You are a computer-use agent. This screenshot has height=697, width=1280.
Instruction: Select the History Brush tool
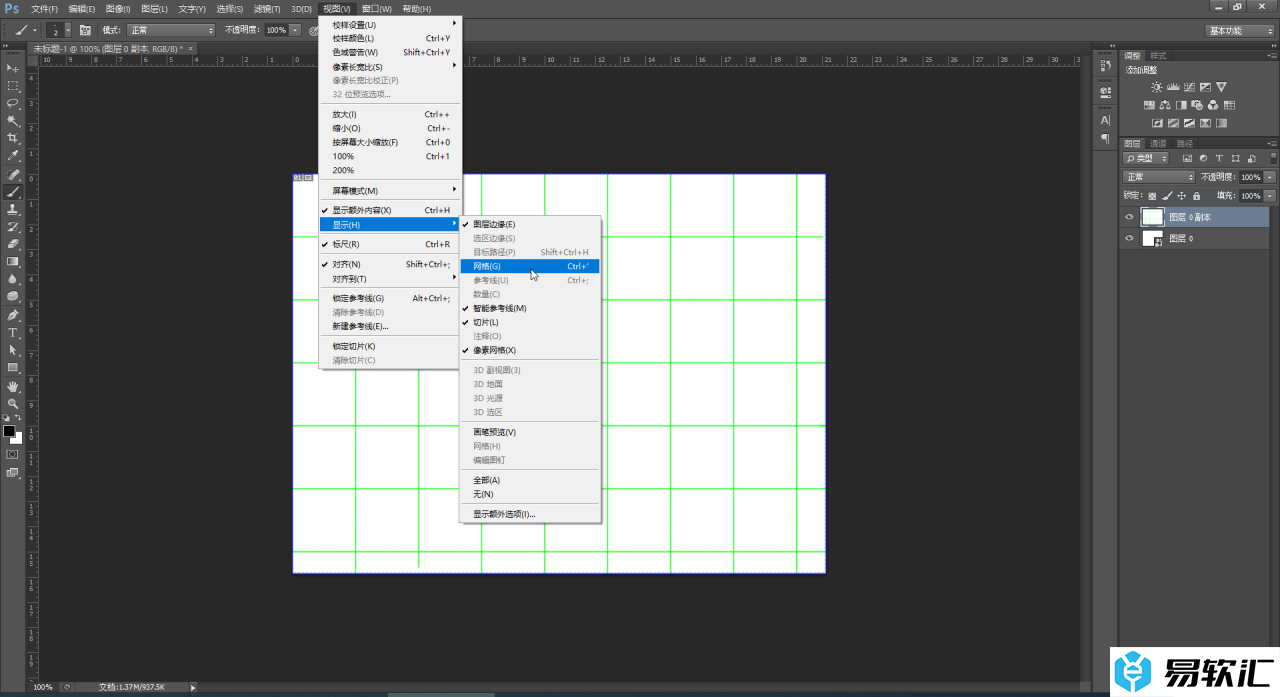13,227
